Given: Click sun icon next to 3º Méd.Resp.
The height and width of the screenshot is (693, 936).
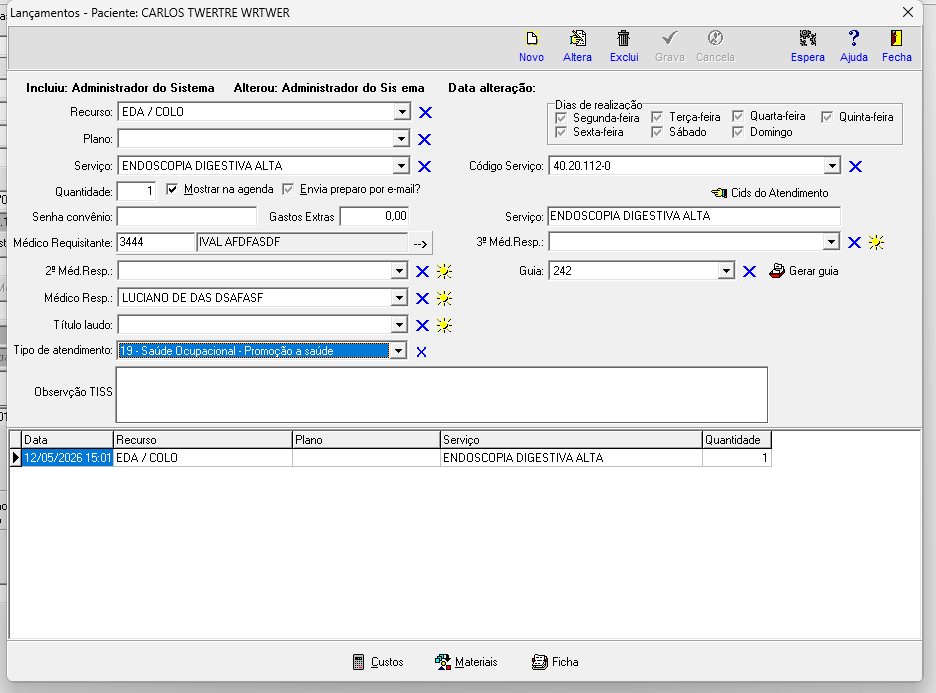Looking at the screenshot, I should tap(876, 242).
